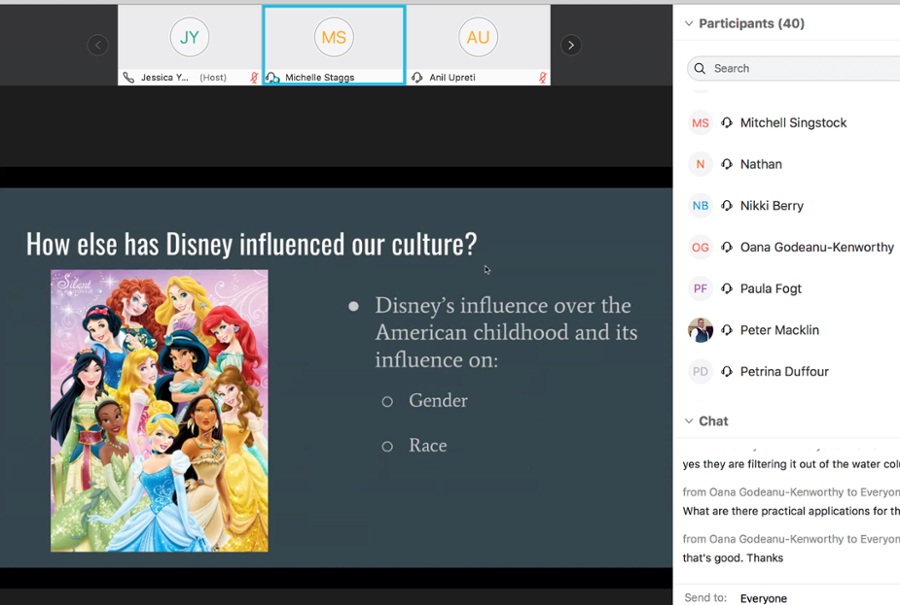Collapse the Participants panel with its chevron

point(689,24)
